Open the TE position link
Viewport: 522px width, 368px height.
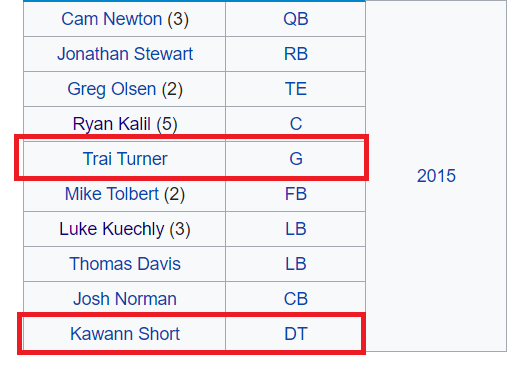coord(296,89)
